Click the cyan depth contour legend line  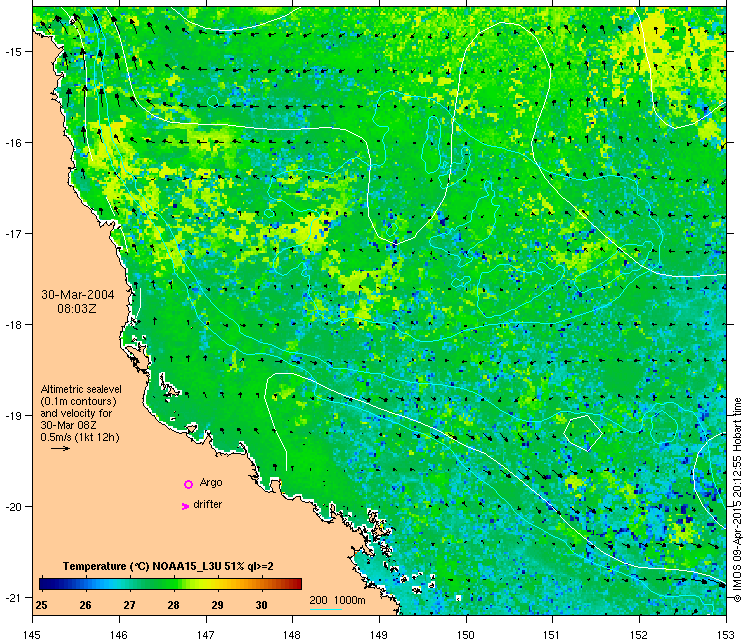[x=326, y=609]
